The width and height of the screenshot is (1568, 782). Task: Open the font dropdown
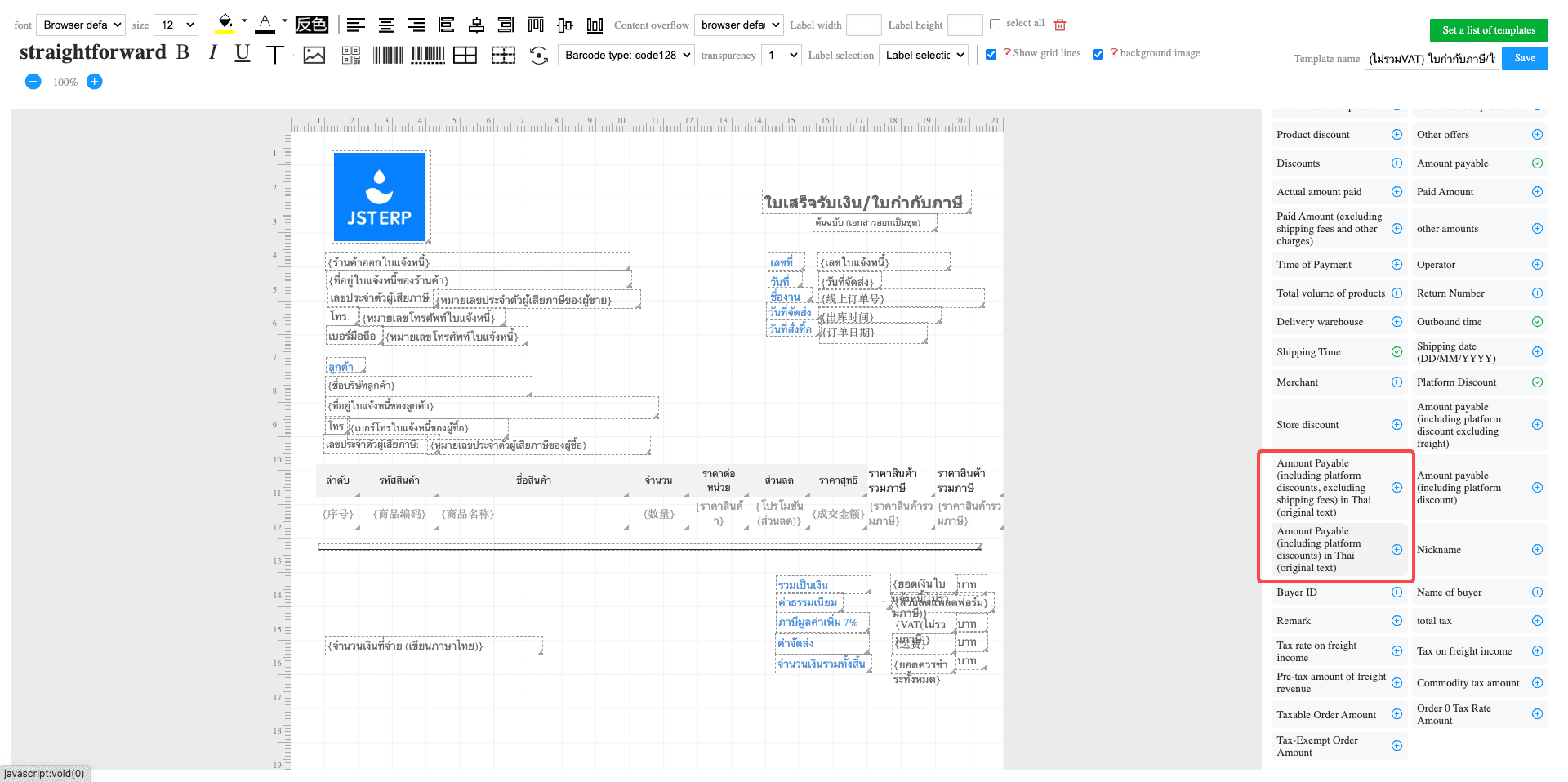point(82,25)
